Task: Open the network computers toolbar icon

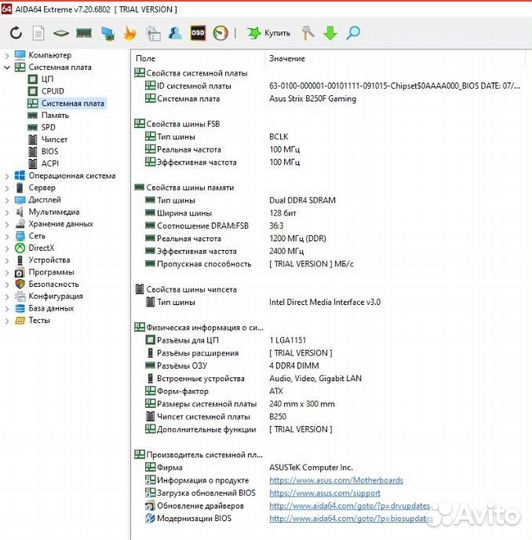Action: tap(108, 33)
